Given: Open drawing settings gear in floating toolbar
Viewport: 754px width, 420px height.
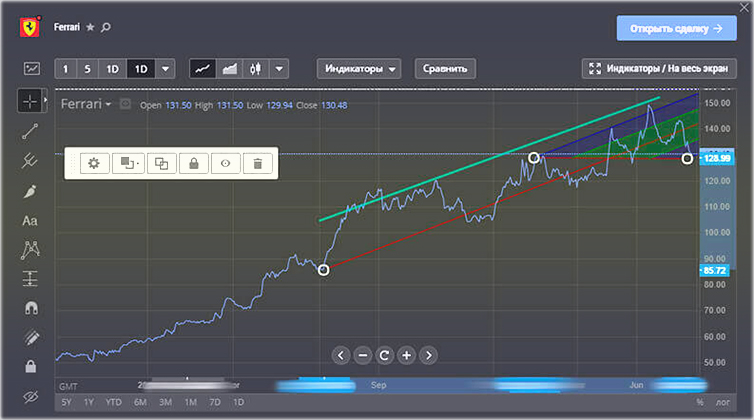Looking at the screenshot, I should [x=94, y=163].
